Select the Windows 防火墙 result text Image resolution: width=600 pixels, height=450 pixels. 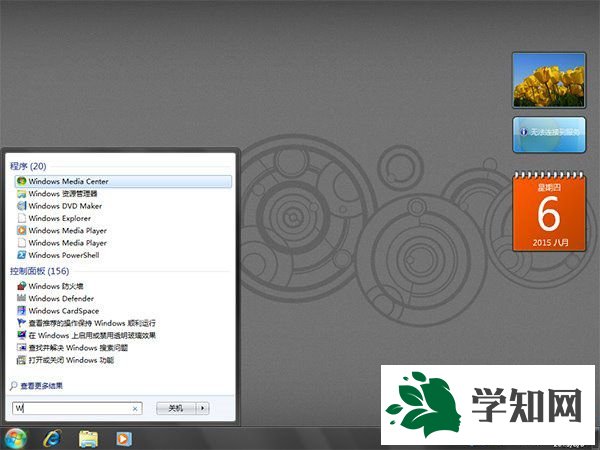tap(56, 286)
